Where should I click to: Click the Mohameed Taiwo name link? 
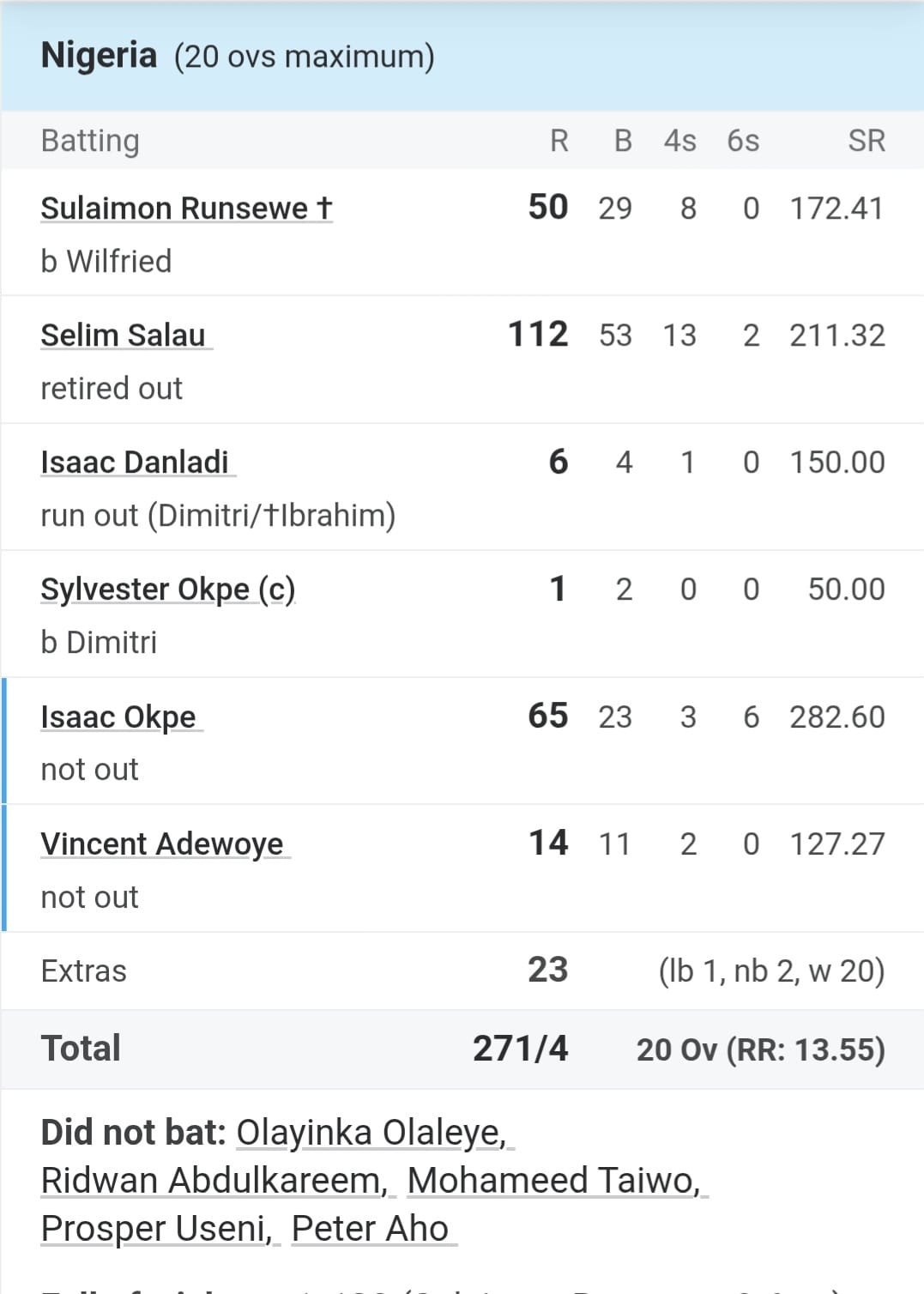click(x=553, y=1181)
